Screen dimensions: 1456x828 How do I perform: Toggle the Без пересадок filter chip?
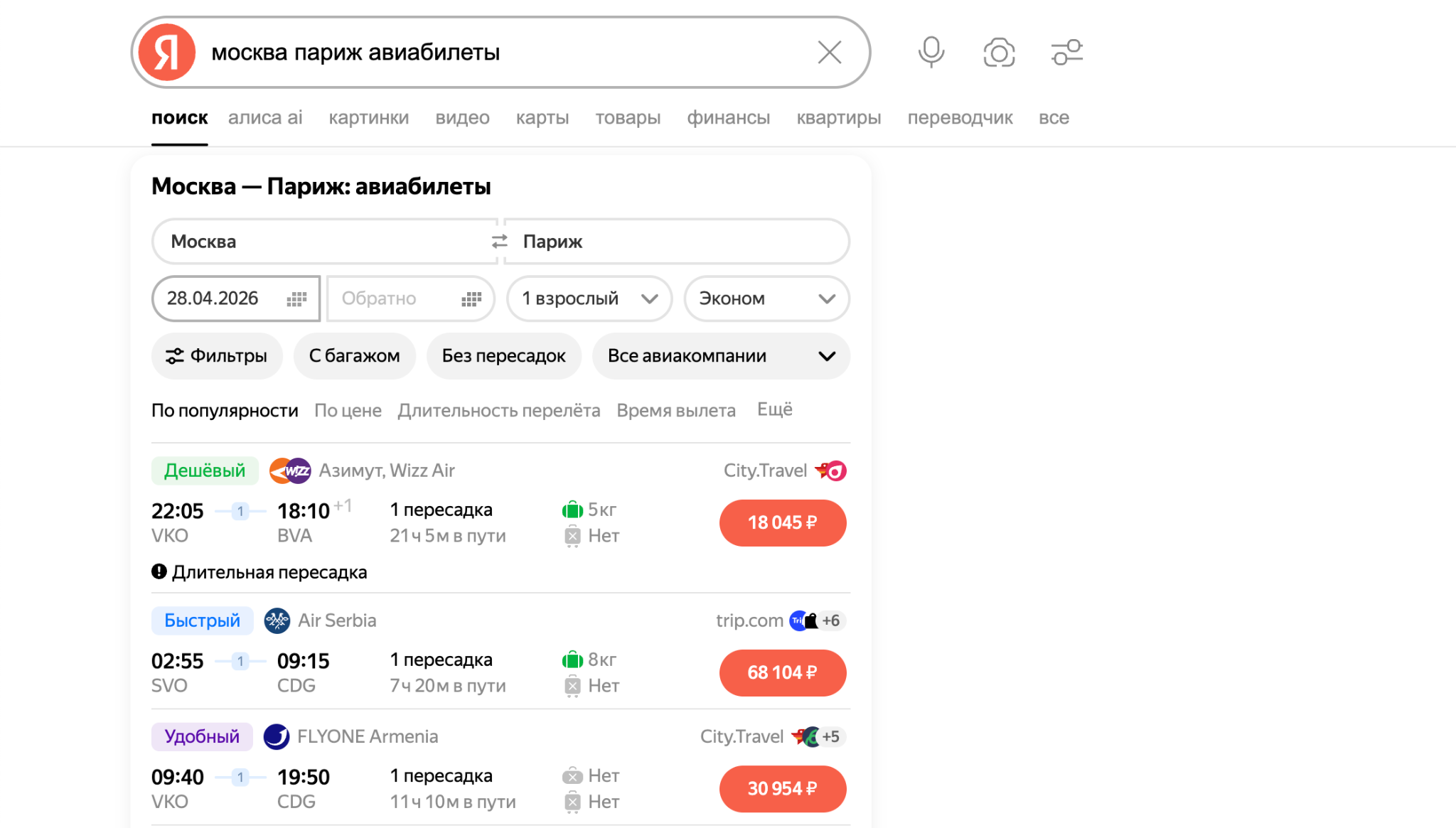[x=503, y=356]
